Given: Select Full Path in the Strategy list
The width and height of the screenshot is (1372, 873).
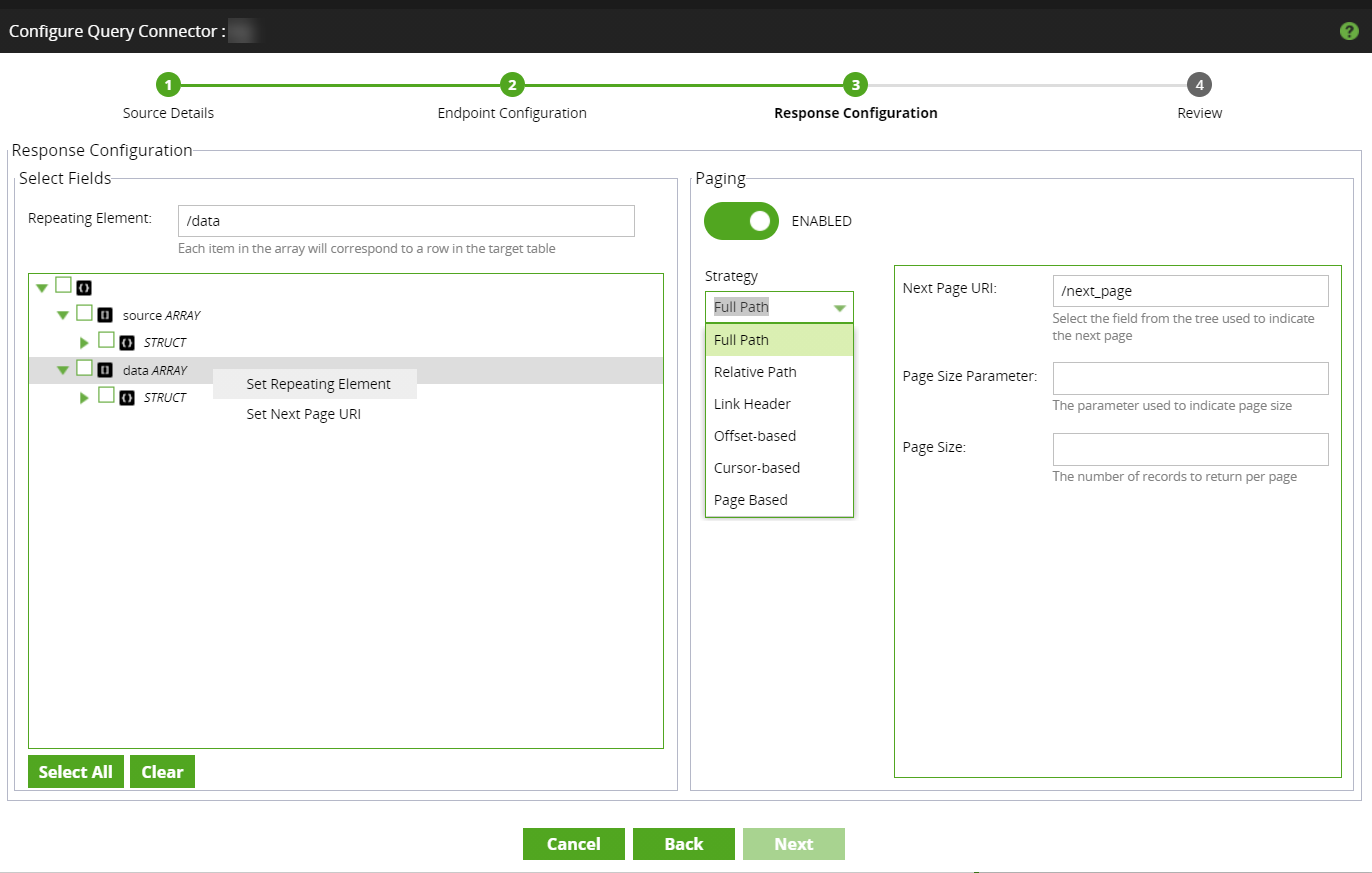Looking at the screenshot, I should (x=779, y=340).
